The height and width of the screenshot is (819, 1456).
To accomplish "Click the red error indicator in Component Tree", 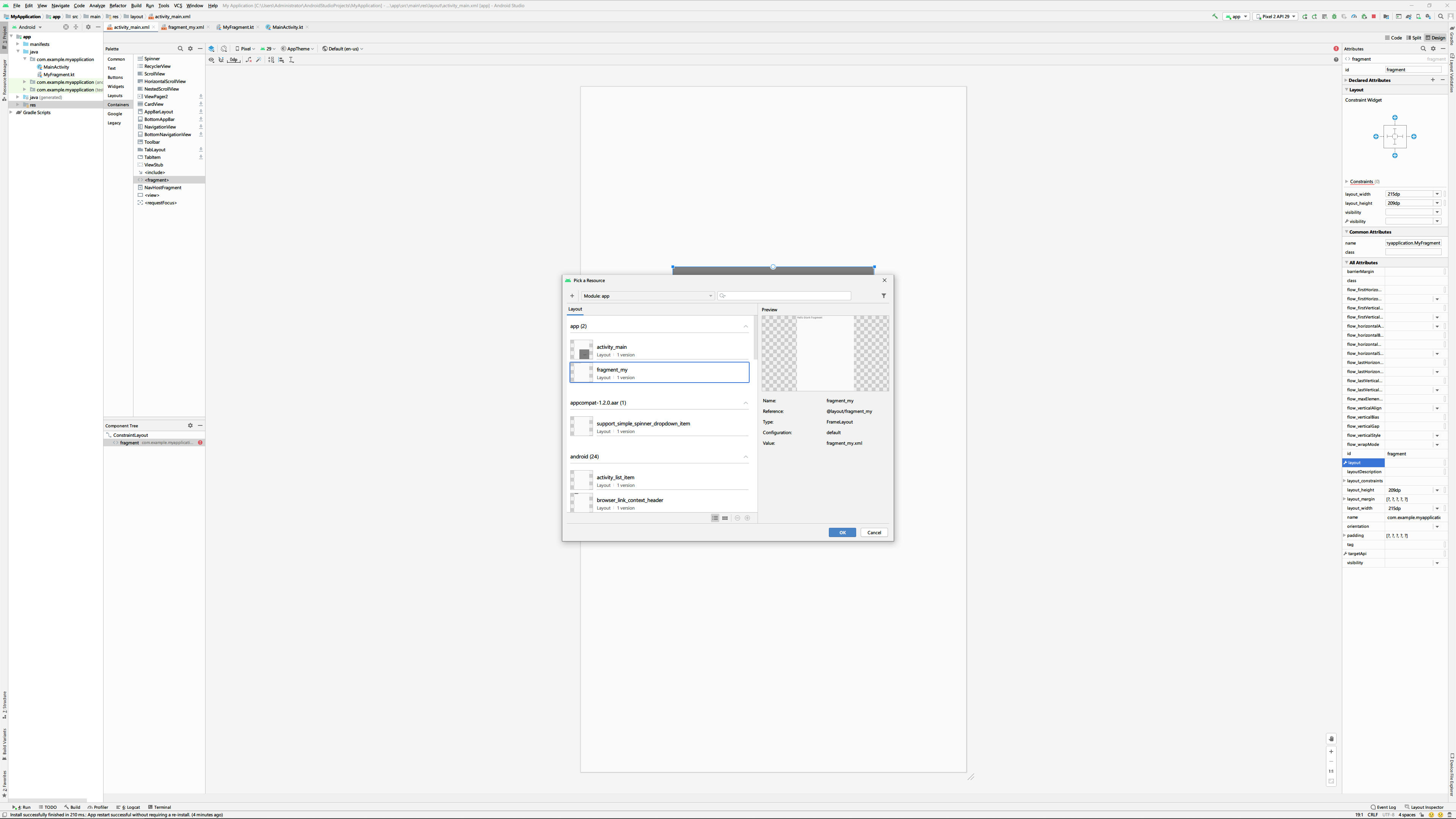I will click(x=200, y=442).
